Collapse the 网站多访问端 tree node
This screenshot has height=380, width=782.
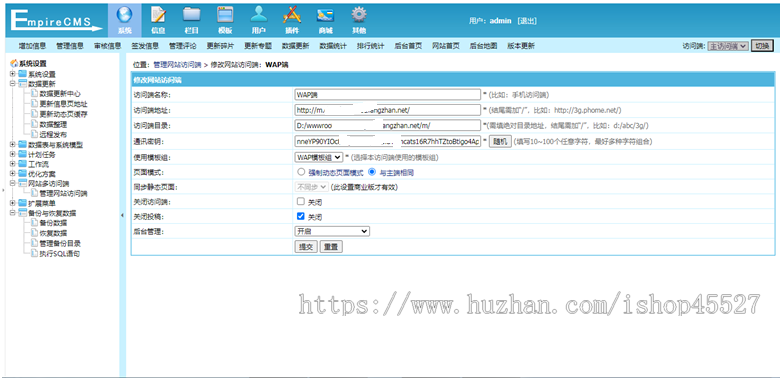[12, 184]
